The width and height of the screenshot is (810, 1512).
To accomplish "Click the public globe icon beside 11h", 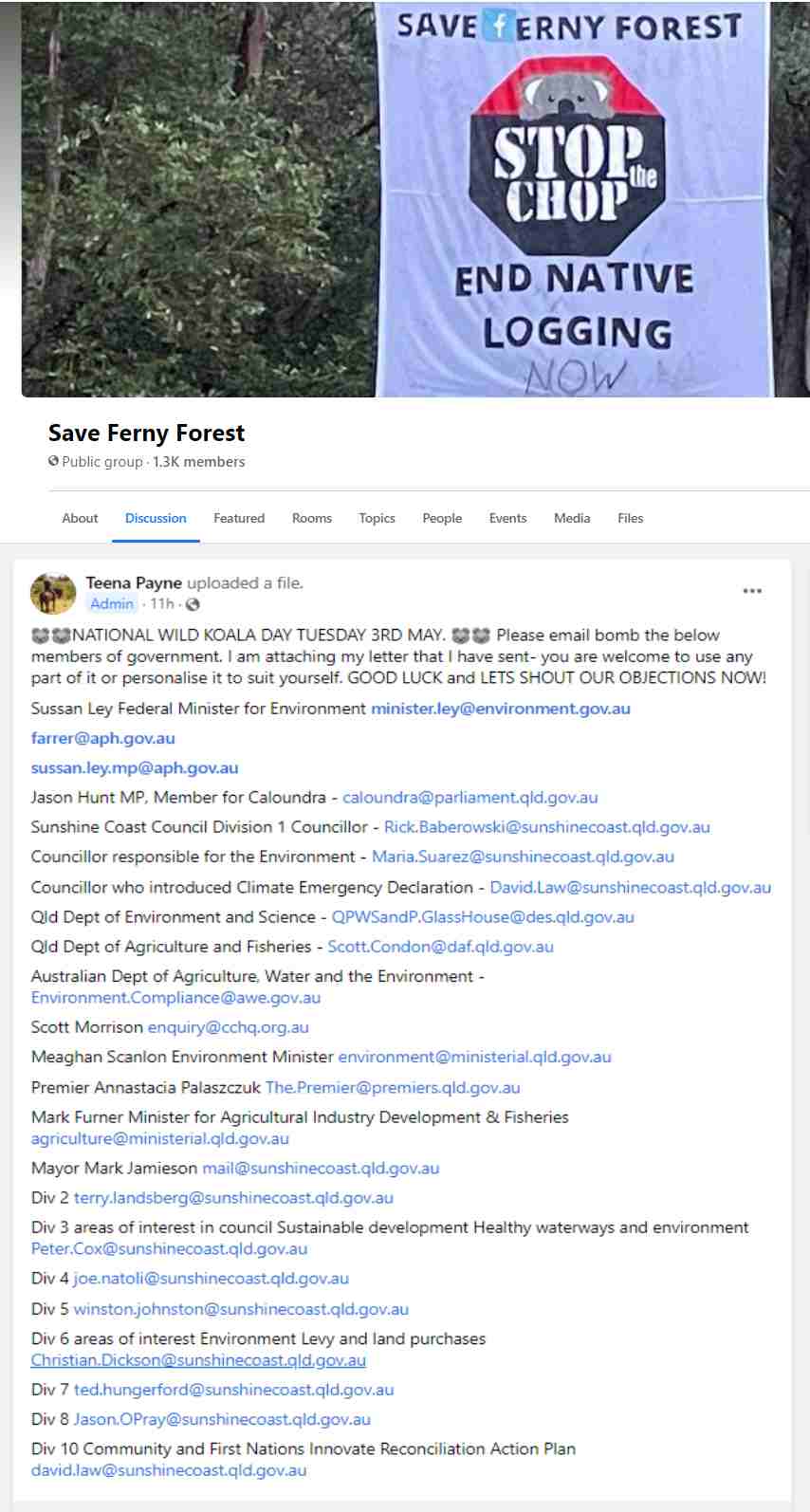I will tap(193, 604).
